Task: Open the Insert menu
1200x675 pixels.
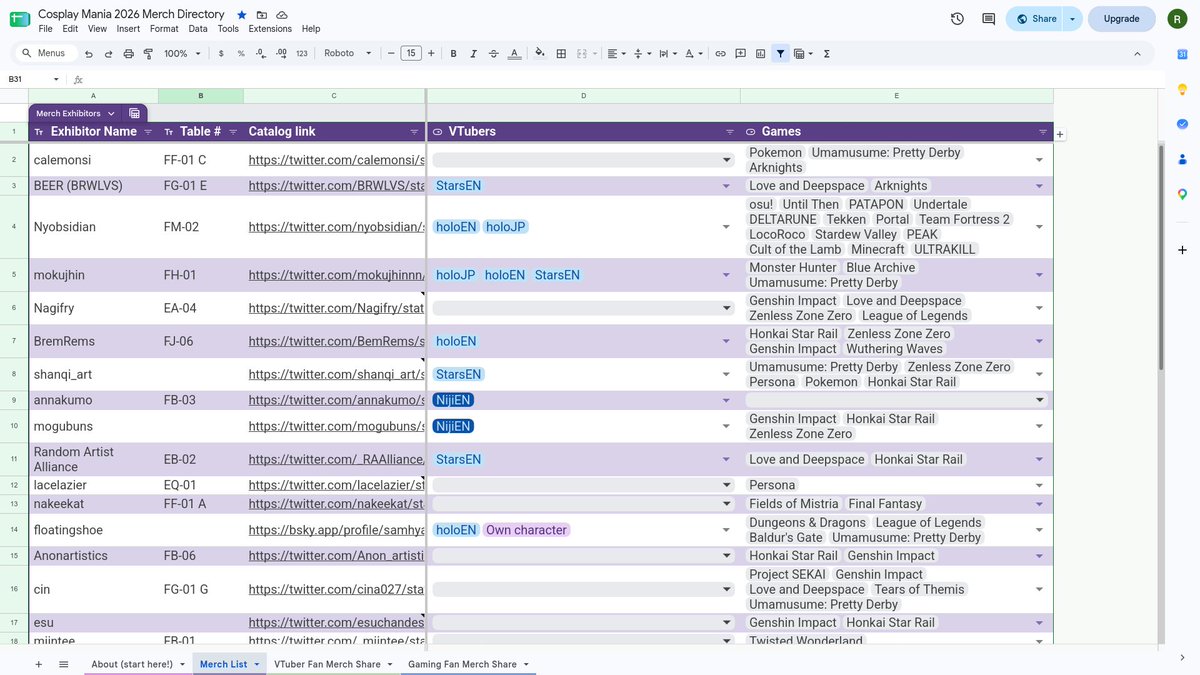Action: click(128, 29)
